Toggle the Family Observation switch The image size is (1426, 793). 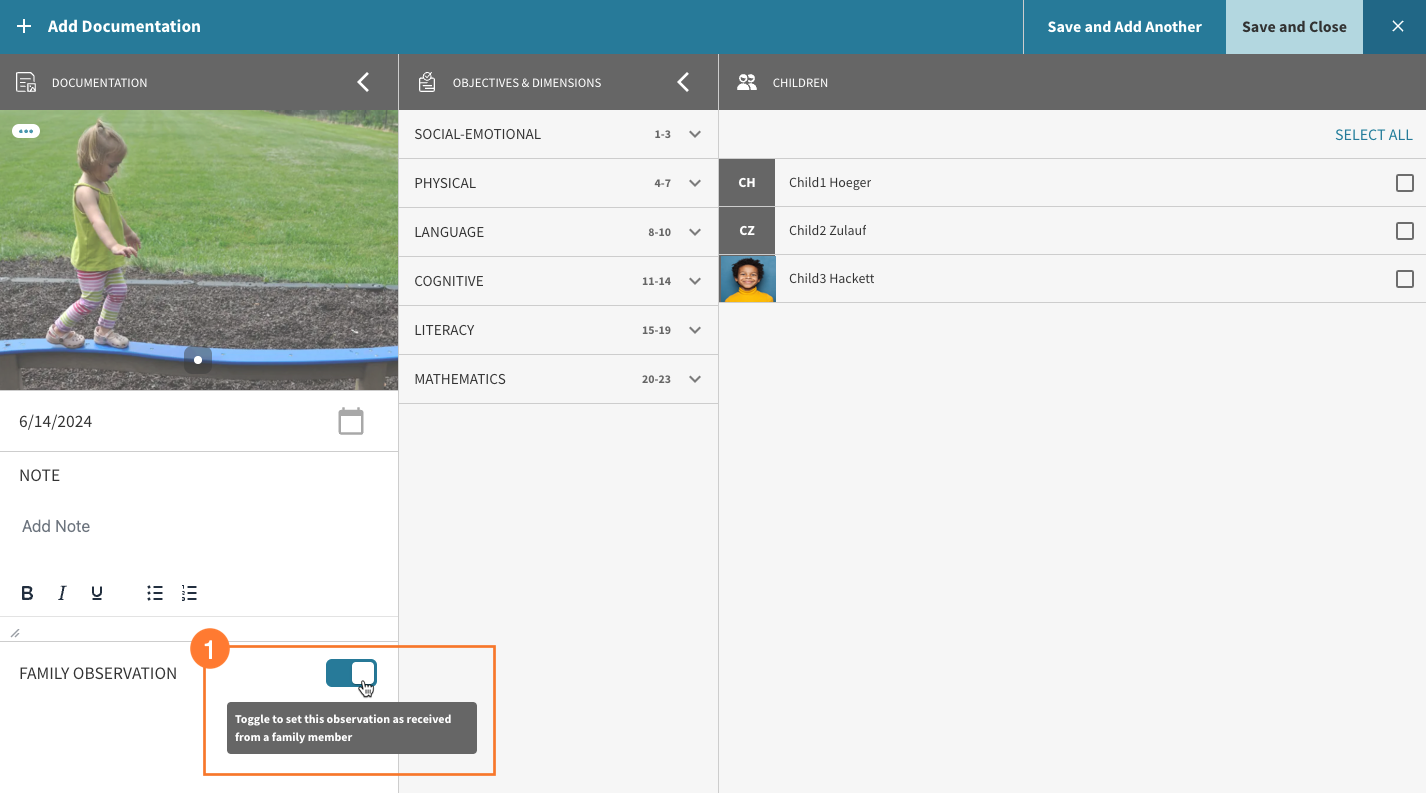pyautogui.click(x=351, y=673)
